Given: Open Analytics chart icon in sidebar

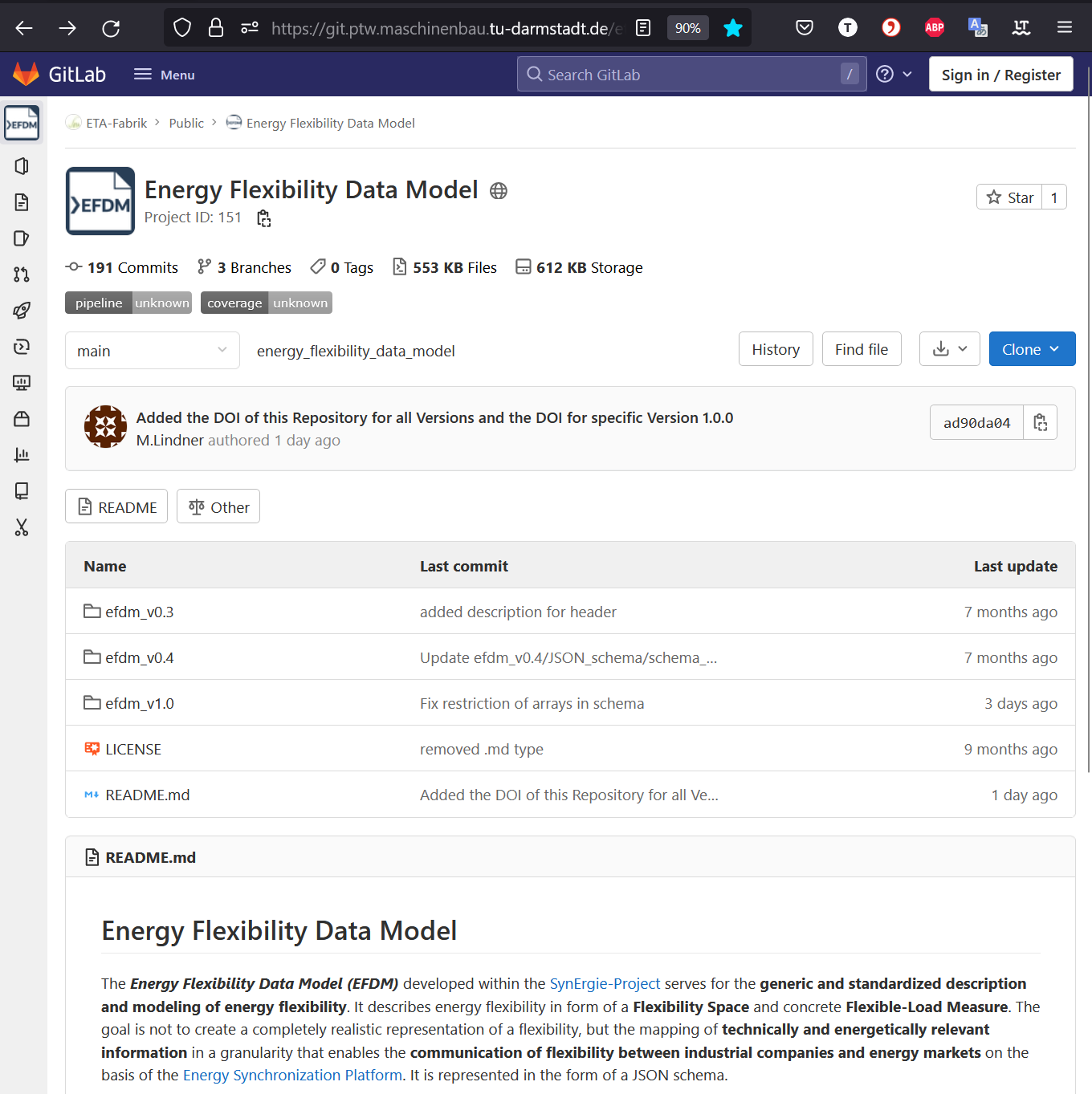Looking at the screenshot, I should point(22,455).
